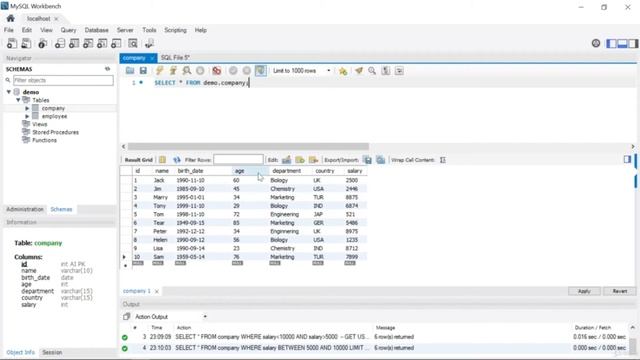Click the Filter objects search field

[63, 80]
